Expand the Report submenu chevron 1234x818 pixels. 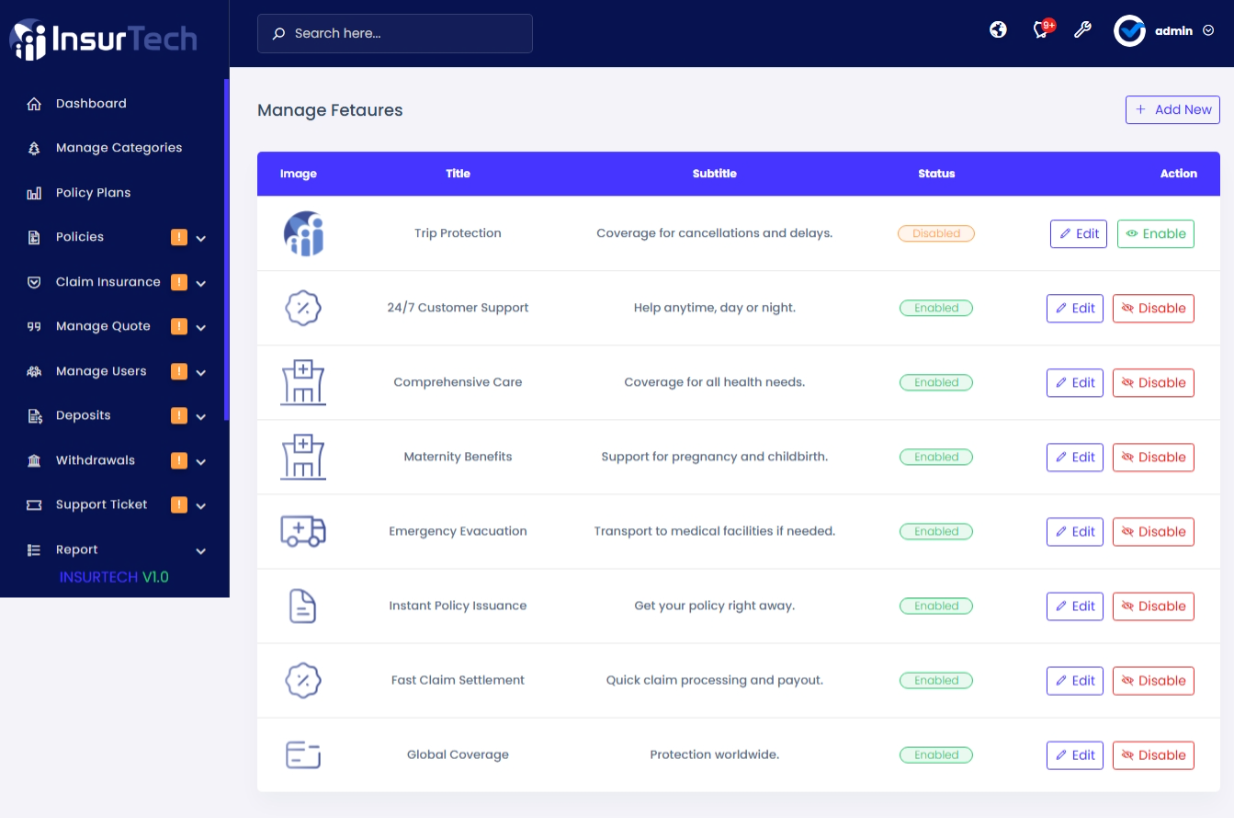[201, 551]
